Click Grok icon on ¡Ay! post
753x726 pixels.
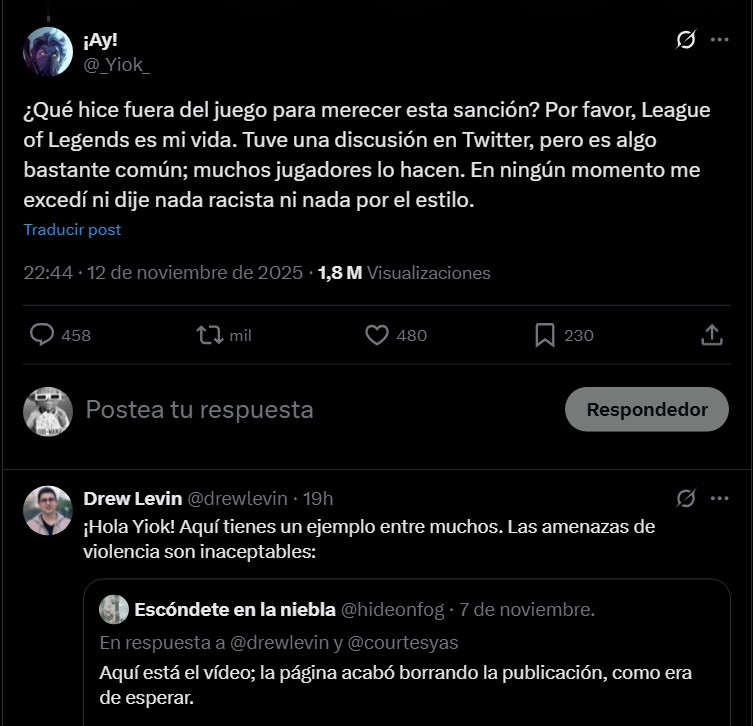pyautogui.click(x=686, y=40)
